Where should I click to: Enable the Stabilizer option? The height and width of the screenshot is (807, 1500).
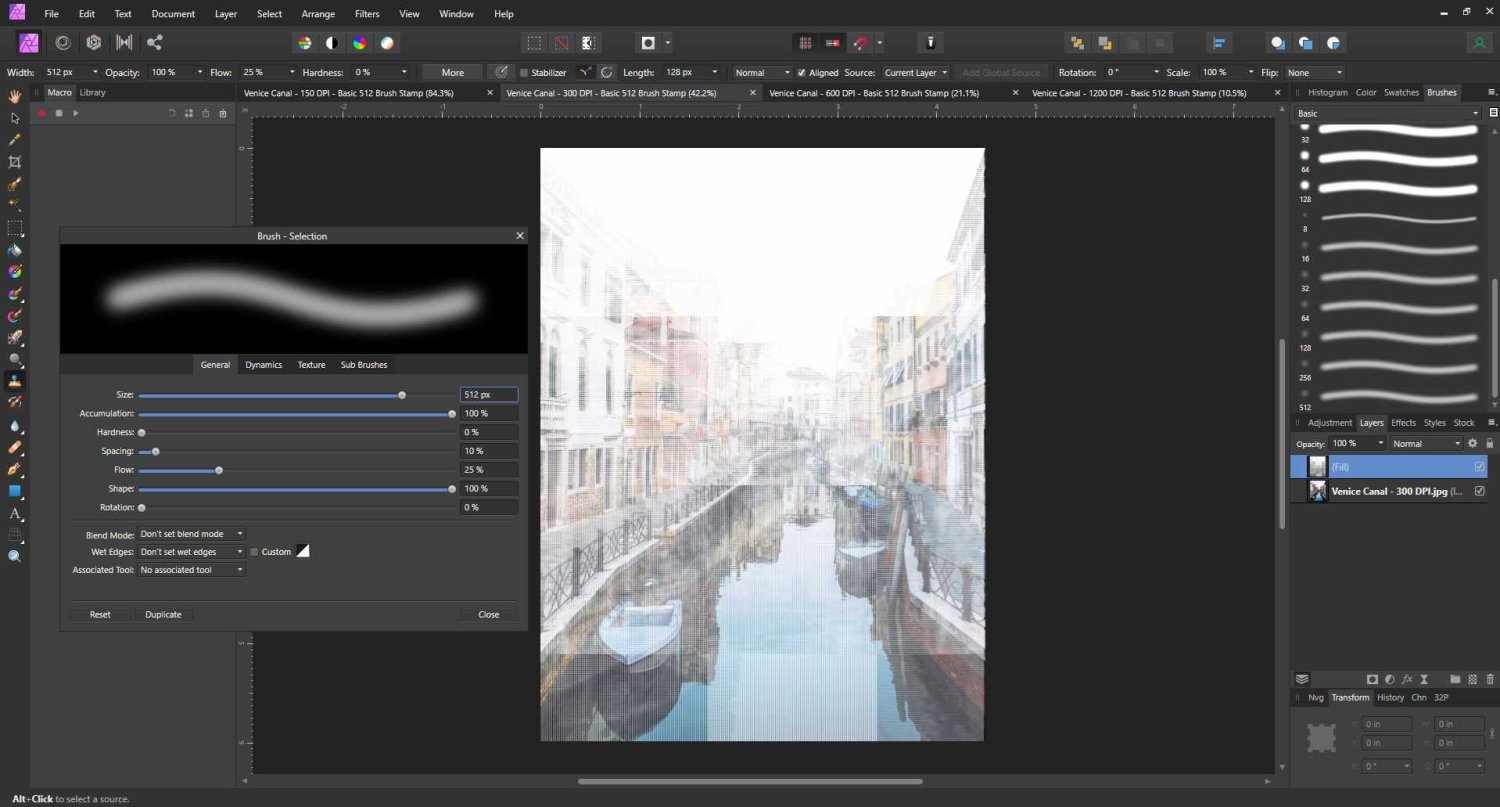pyautogui.click(x=522, y=72)
